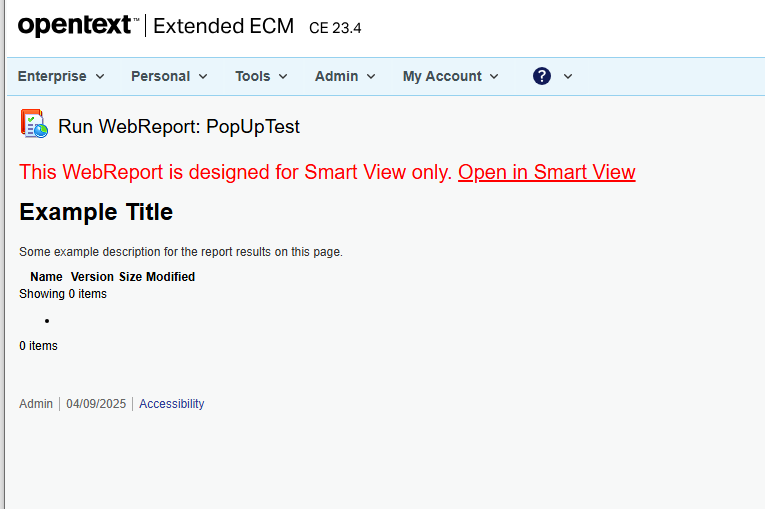Click the Run WebReport: PopUpTest title

click(179, 127)
